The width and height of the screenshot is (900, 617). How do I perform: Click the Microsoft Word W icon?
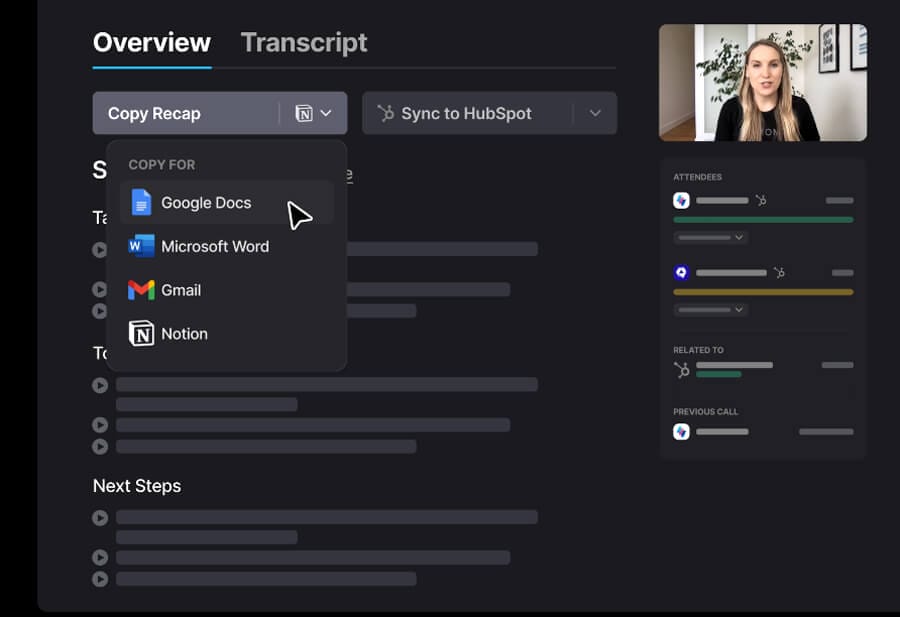pos(141,246)
